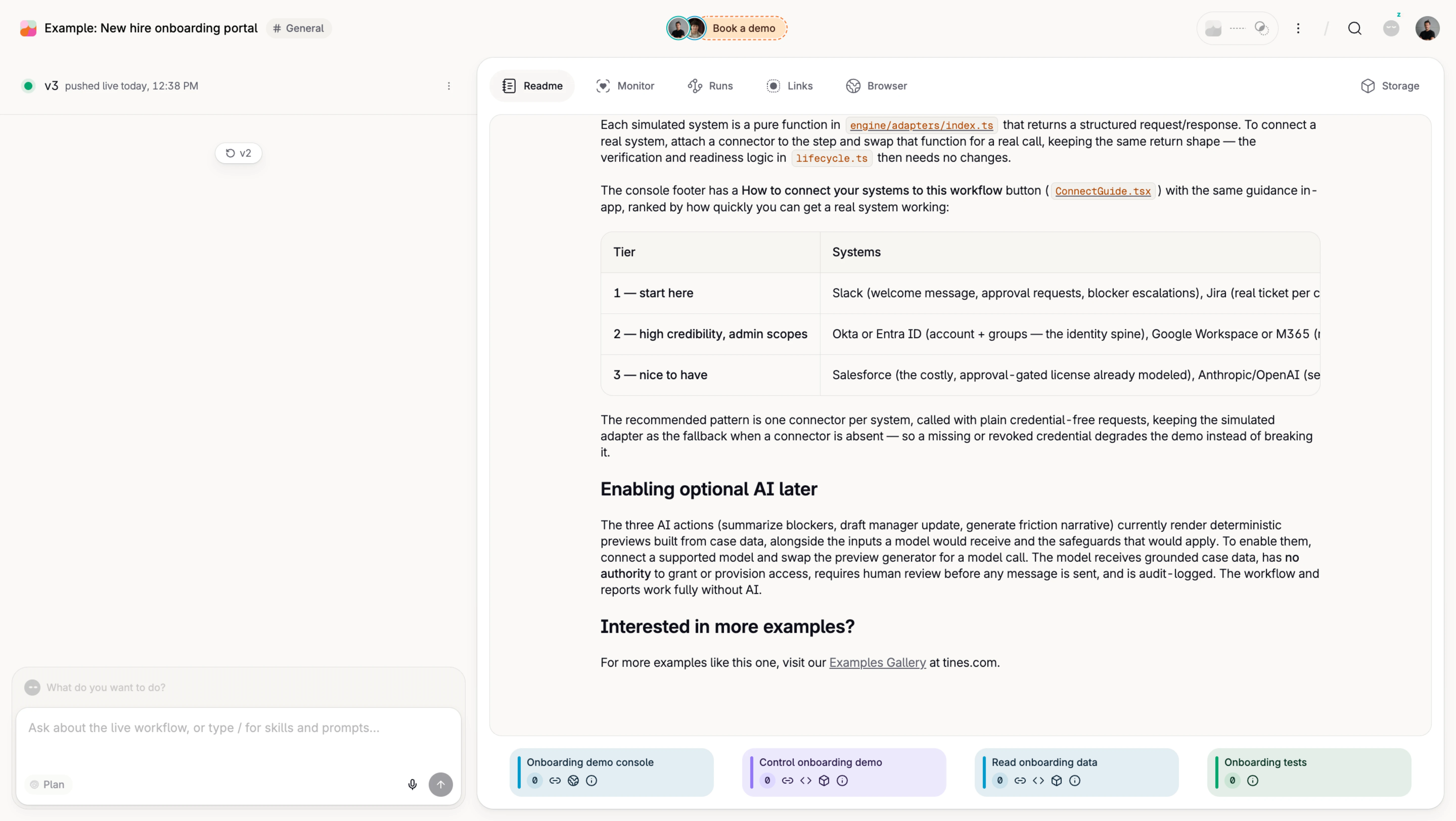Click the Book a demo button
Screen dimensions: 1456x821
pyautogui.click(x=744, y=28)
